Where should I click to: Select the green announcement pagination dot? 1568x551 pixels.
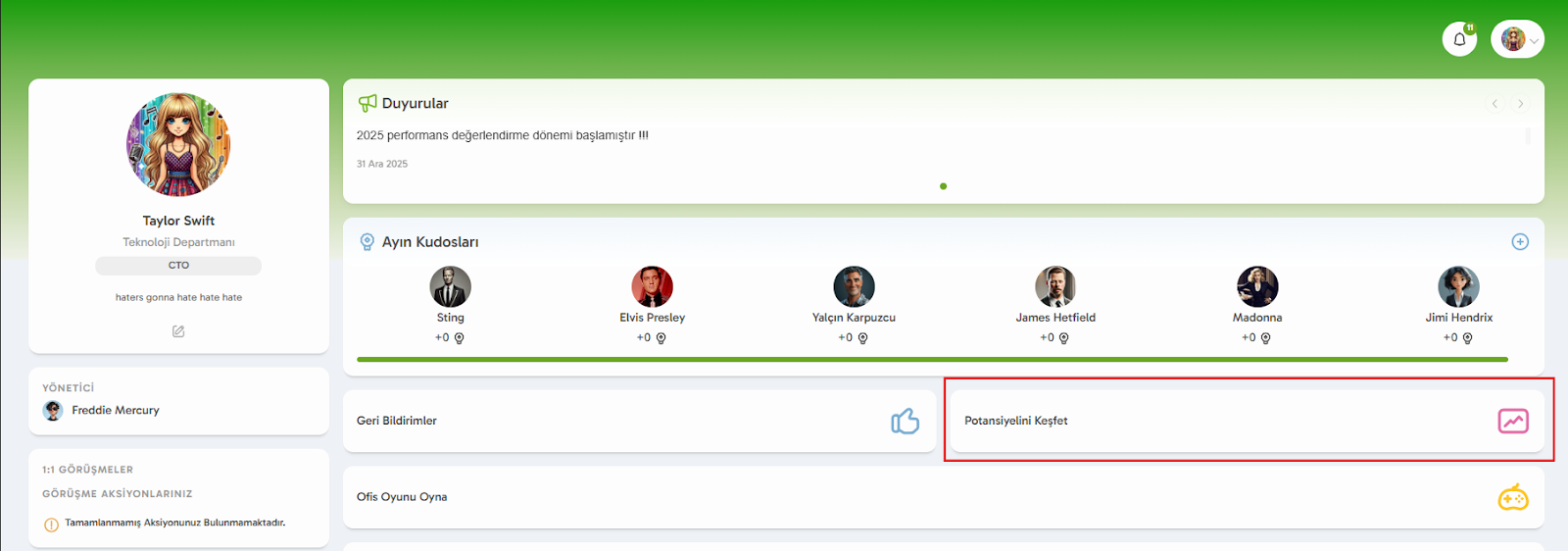tap(943, 186)
